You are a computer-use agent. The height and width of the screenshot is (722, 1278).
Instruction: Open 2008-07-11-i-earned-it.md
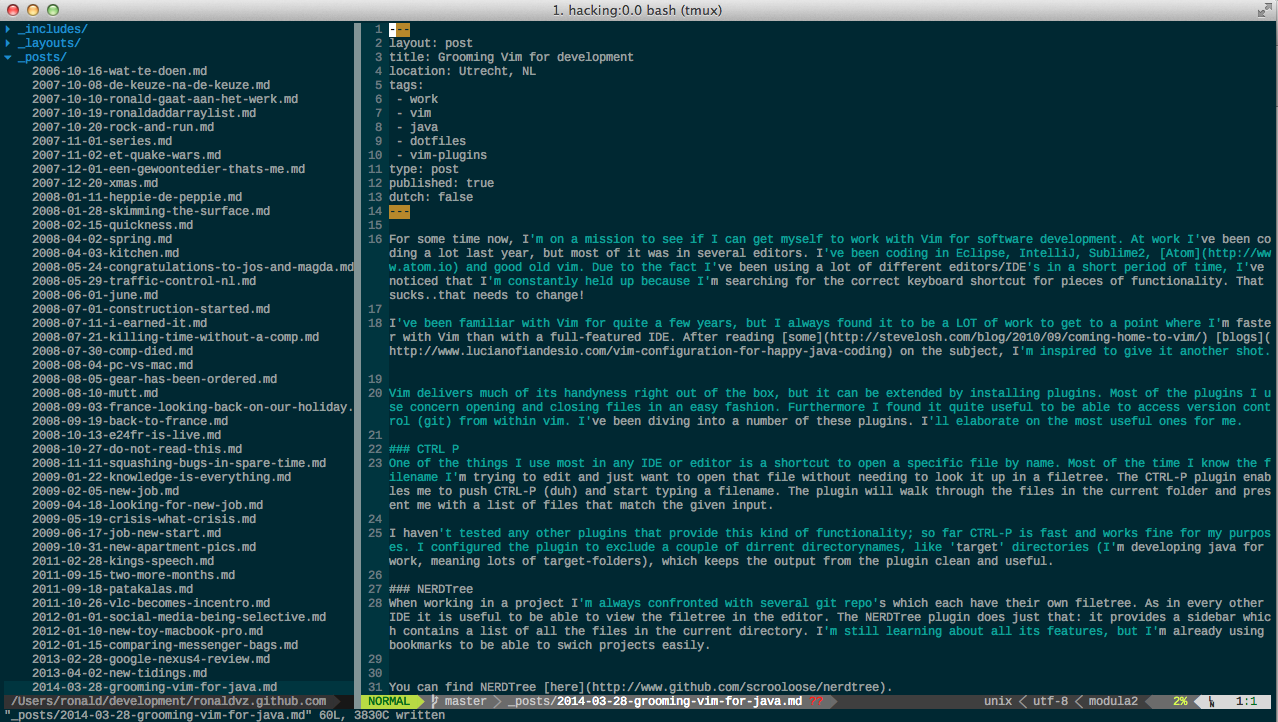pyautogui.click(x=120, y=323)
